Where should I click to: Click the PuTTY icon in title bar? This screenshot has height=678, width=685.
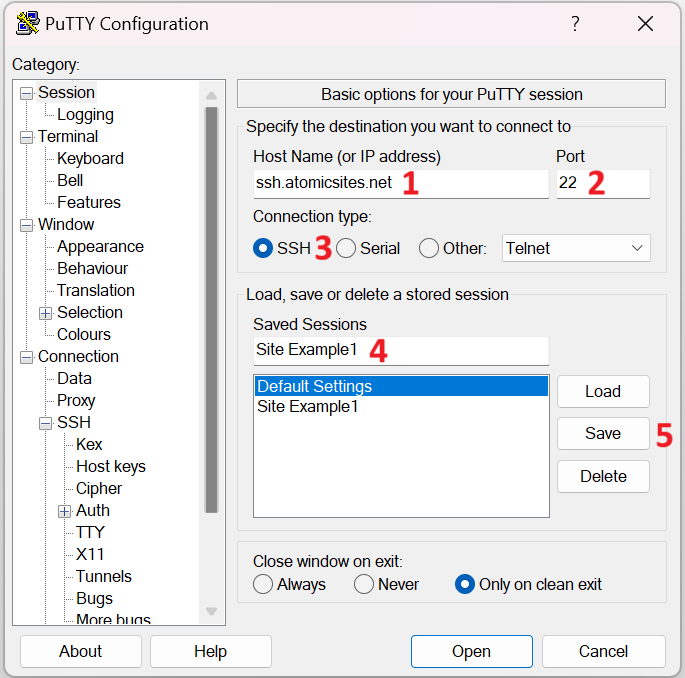[27, 24]
